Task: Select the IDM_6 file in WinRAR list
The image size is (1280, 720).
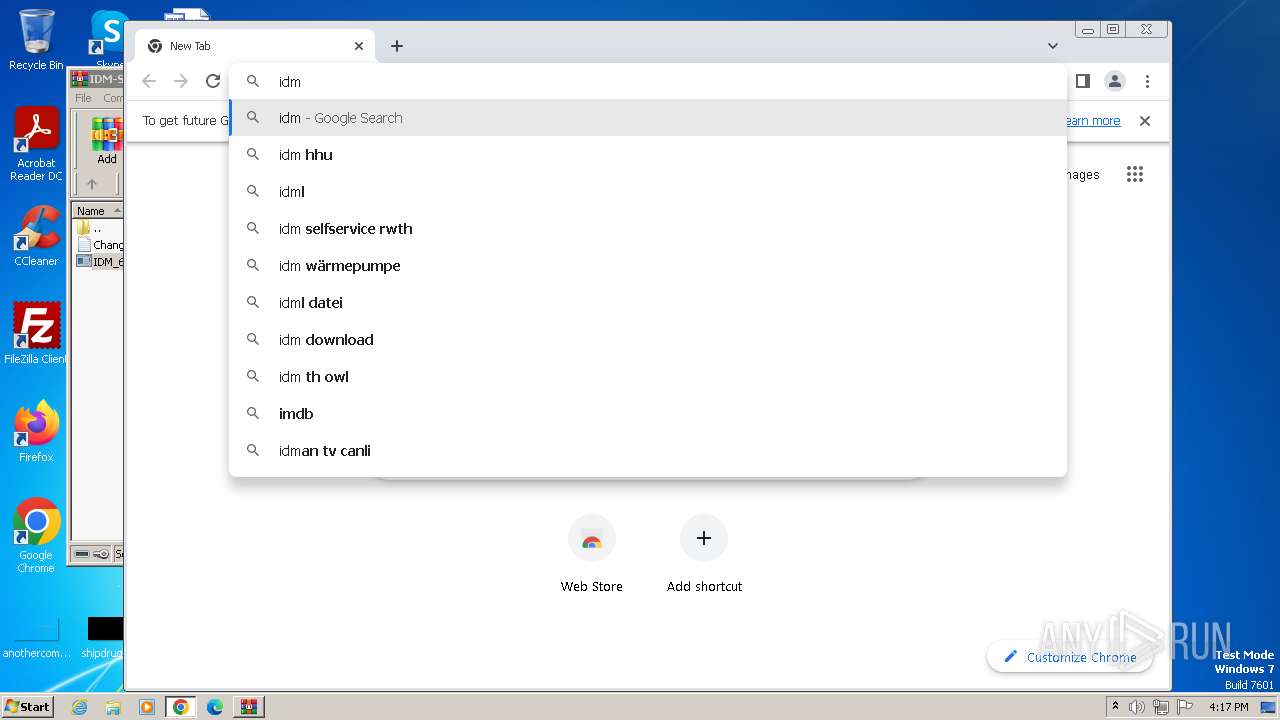Action: pos(99,262)
